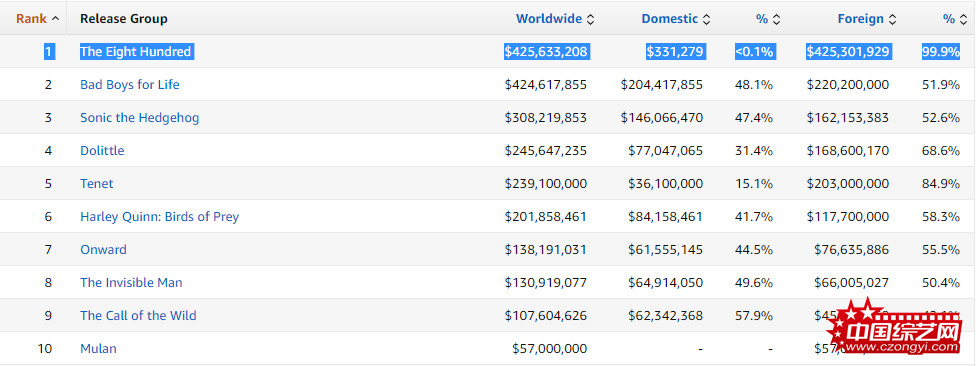Viewport: 976px width, 366px height.
Task: Open The Call of the Wild link
Action: point(138,316)
